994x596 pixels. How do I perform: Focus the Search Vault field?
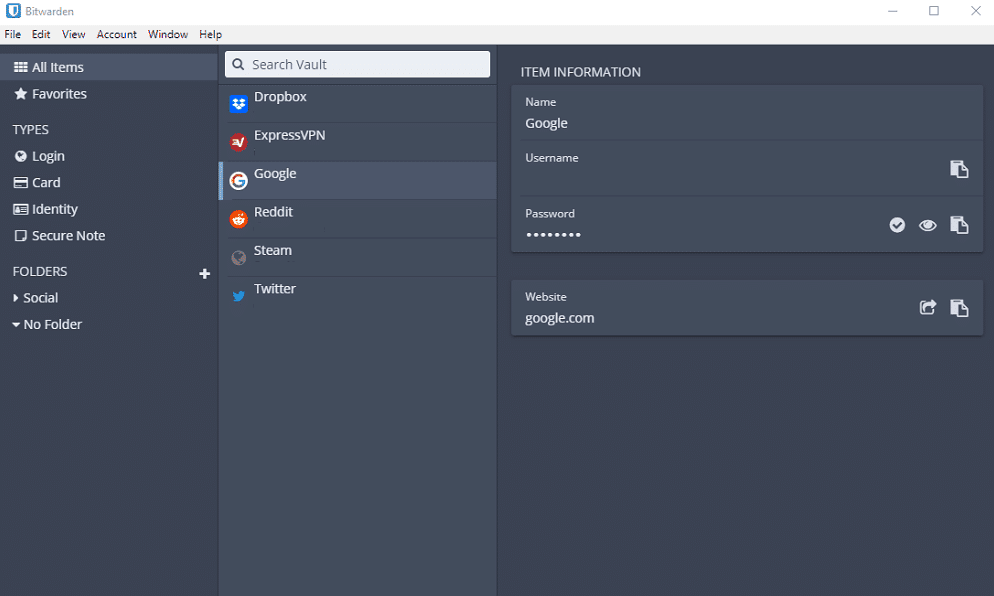358,64
